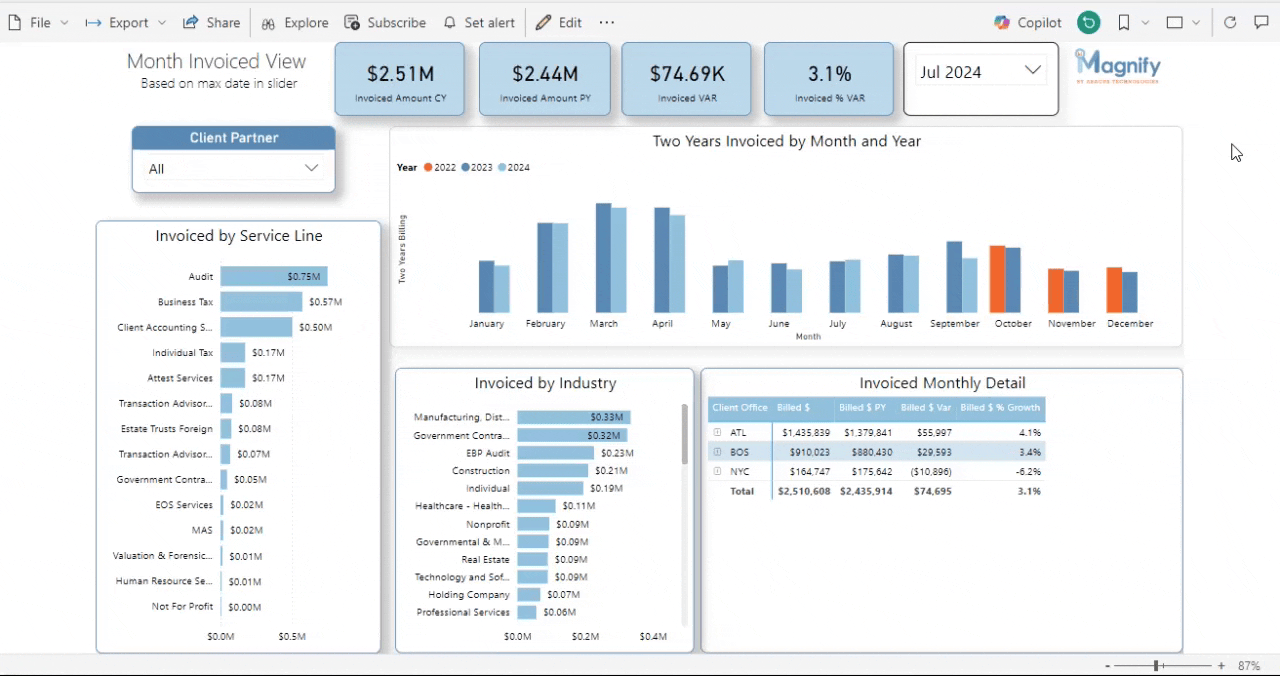Click the Subscribe button

pyautogui.click(x=385, y=22)
